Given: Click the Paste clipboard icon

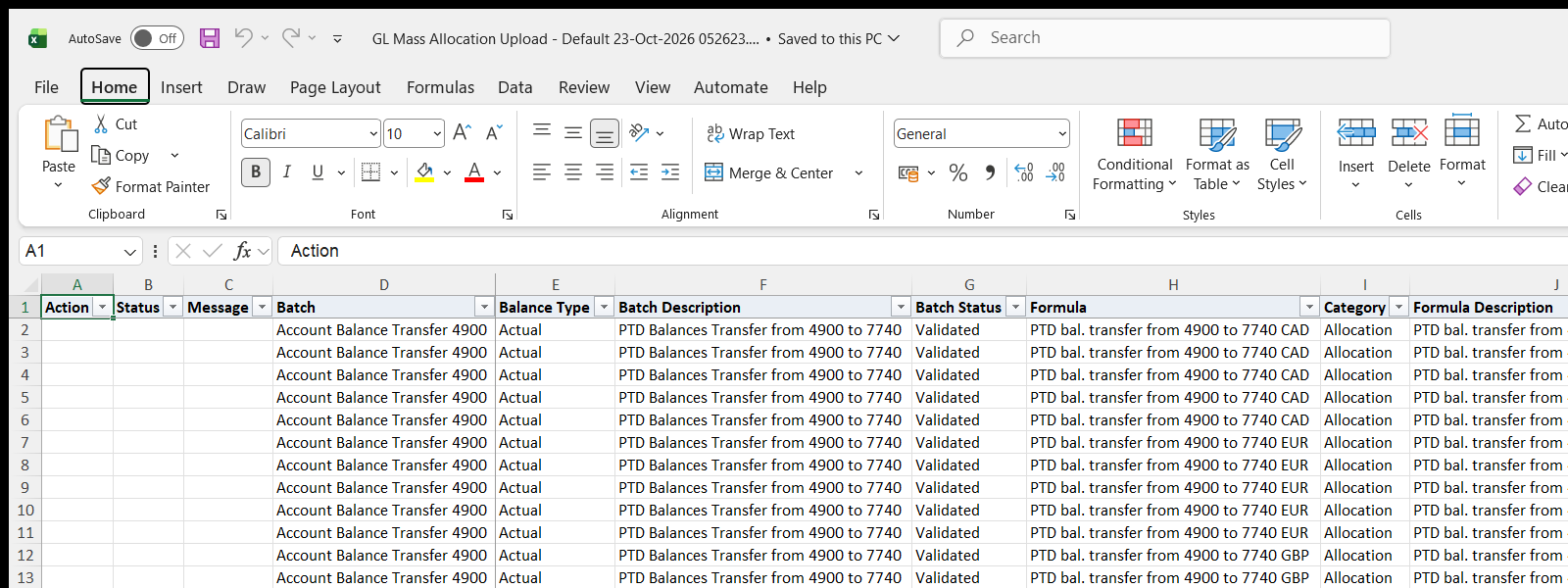Looking at the screenshot, I should [59, 134].
